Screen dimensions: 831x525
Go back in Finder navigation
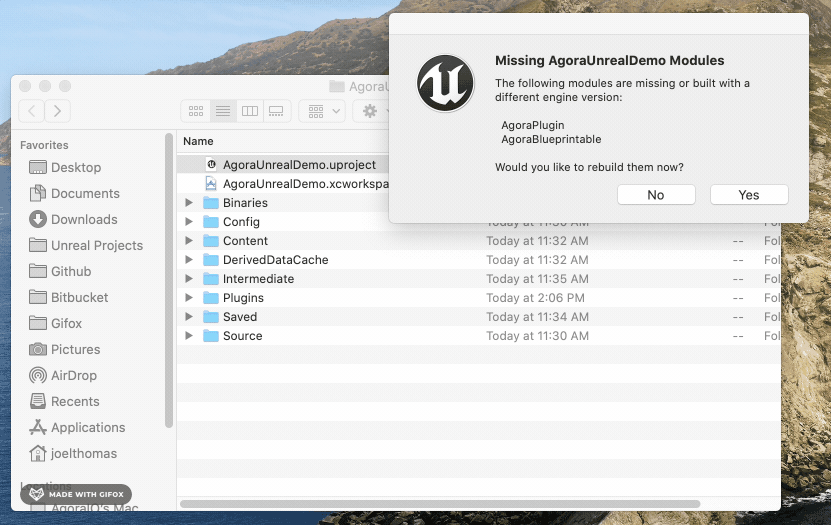pyautogui.click(x=31, y=111)
